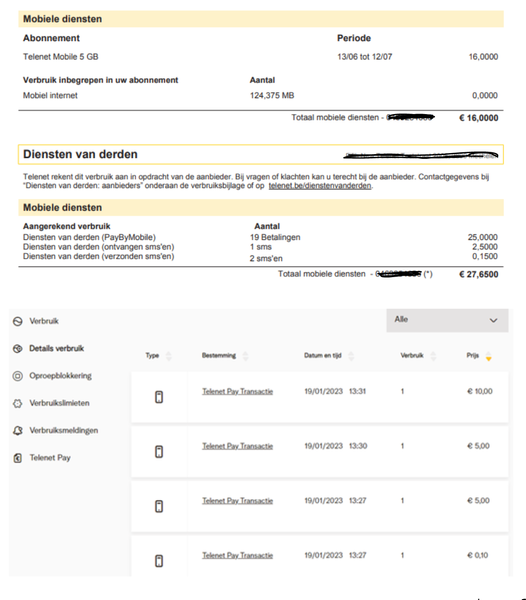Click the 25,0000 PayByMobile amount
The height and width of the screenshot is (600, 526).
coord(483,237)
